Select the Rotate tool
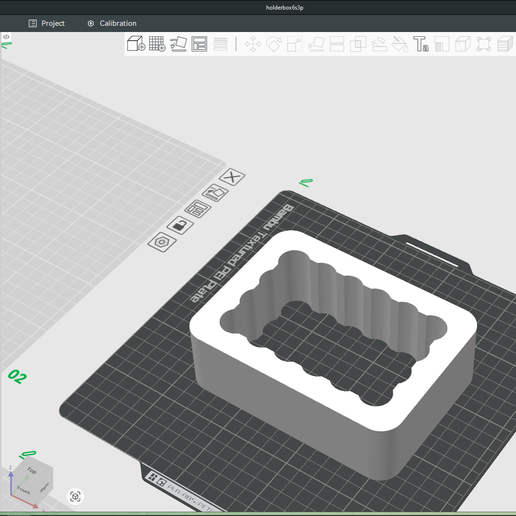The image size is (516, 516). (274, 44)
